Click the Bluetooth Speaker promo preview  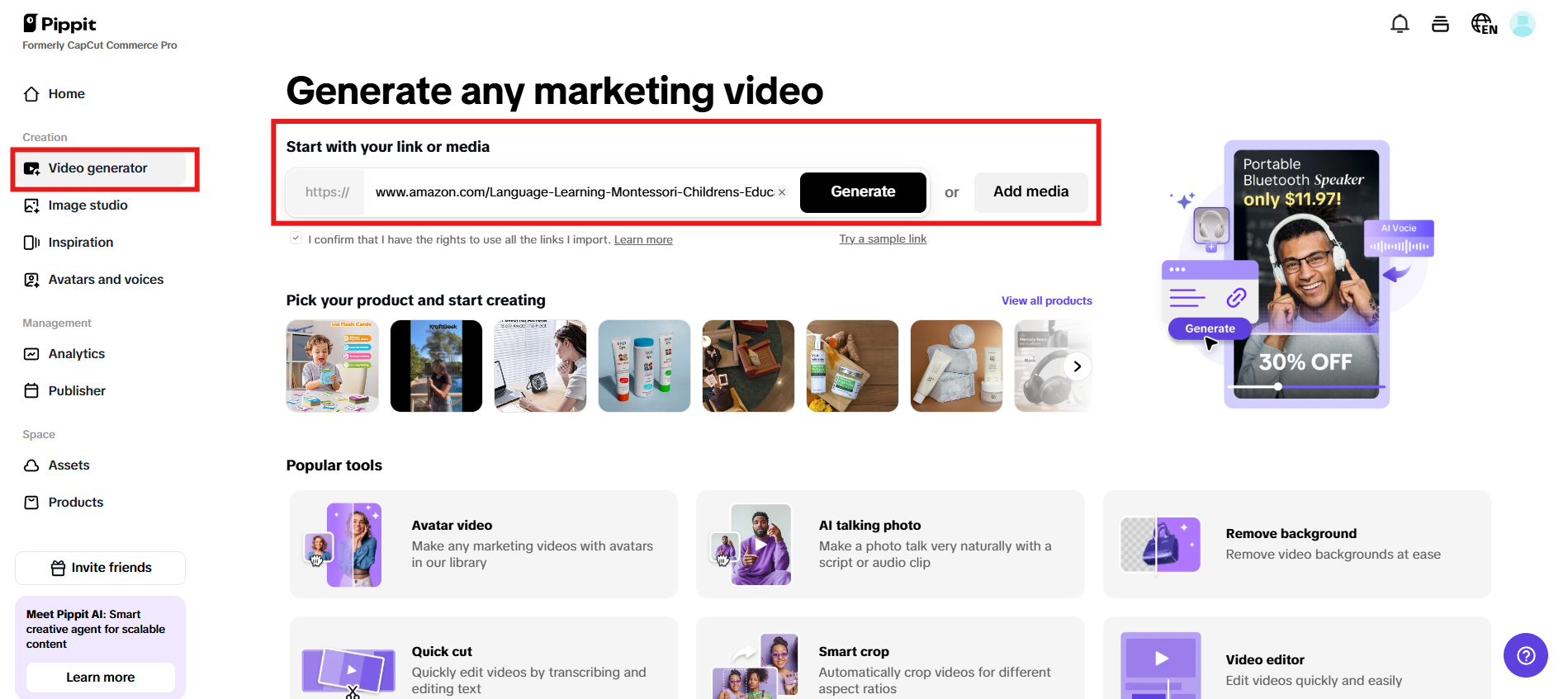click(x=1306, y=274)
